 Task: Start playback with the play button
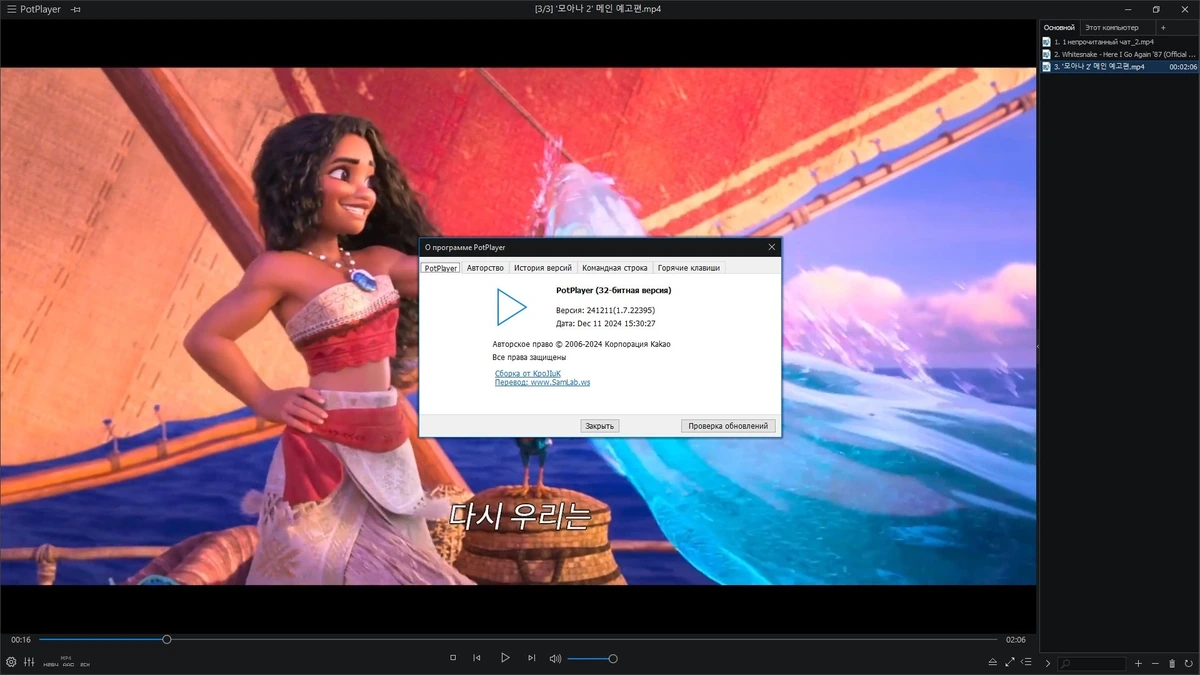click(x=505, y=658)
